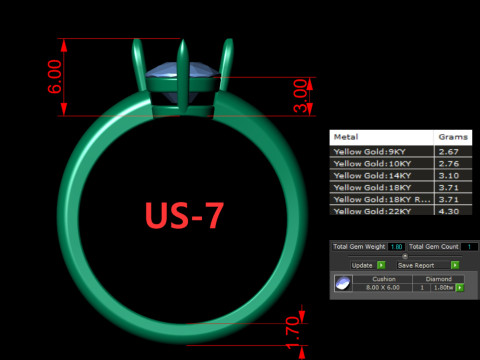480x360 pixels.
Task: Select the Yellow Gold:18KY R... row
Action: pos(401,200)
